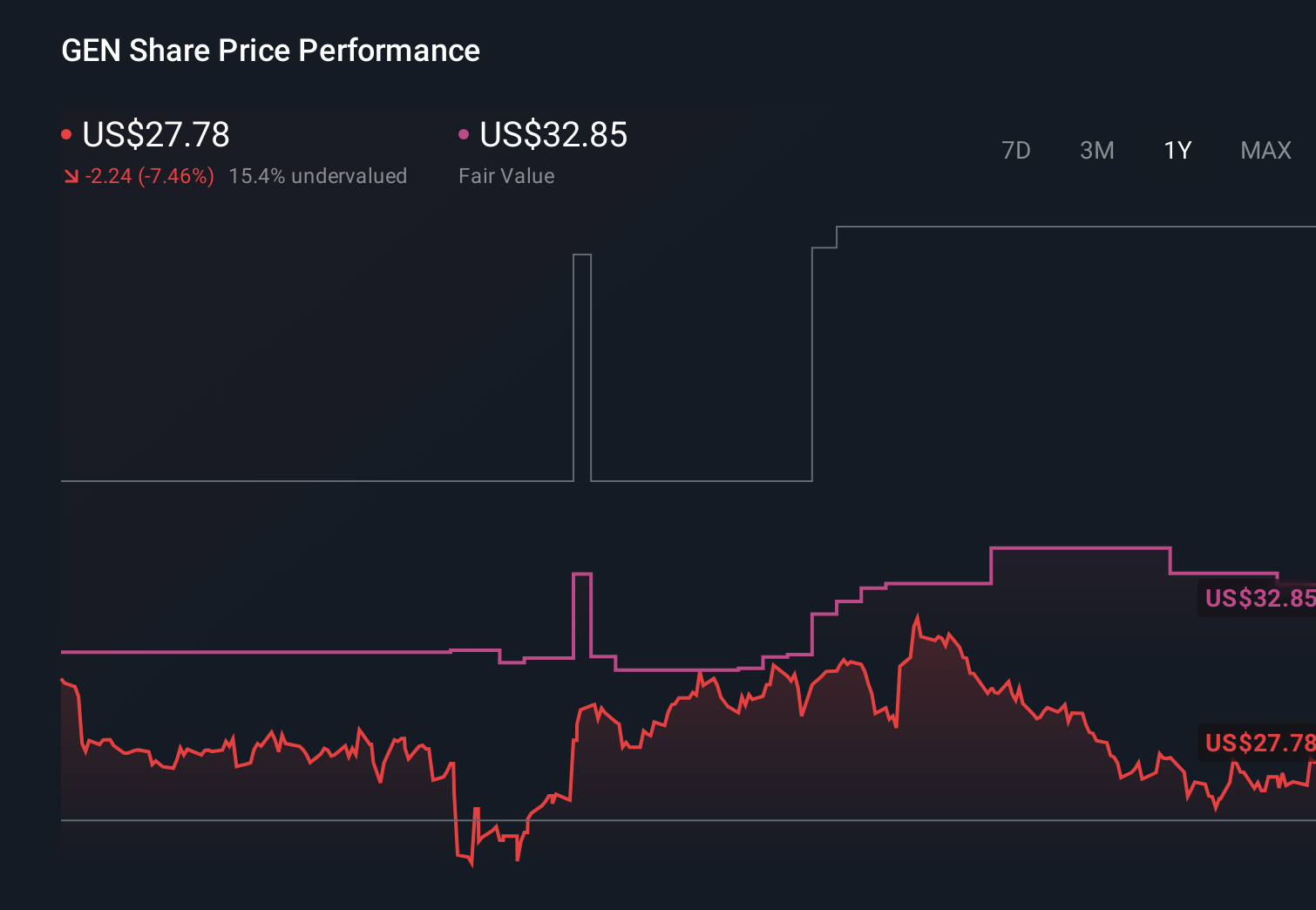Click the red share price legend dot
Screen dimensions: 1316x910
tap(66, 132)
